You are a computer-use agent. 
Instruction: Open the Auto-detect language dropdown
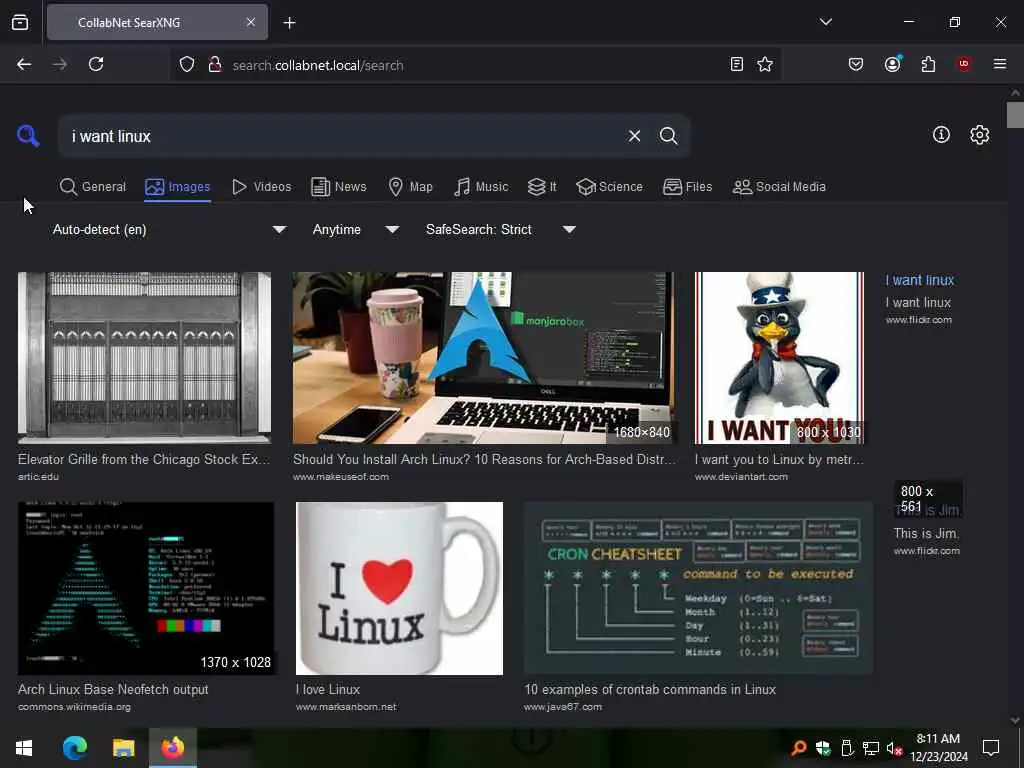pyautogui.click(x=169, y=229)
